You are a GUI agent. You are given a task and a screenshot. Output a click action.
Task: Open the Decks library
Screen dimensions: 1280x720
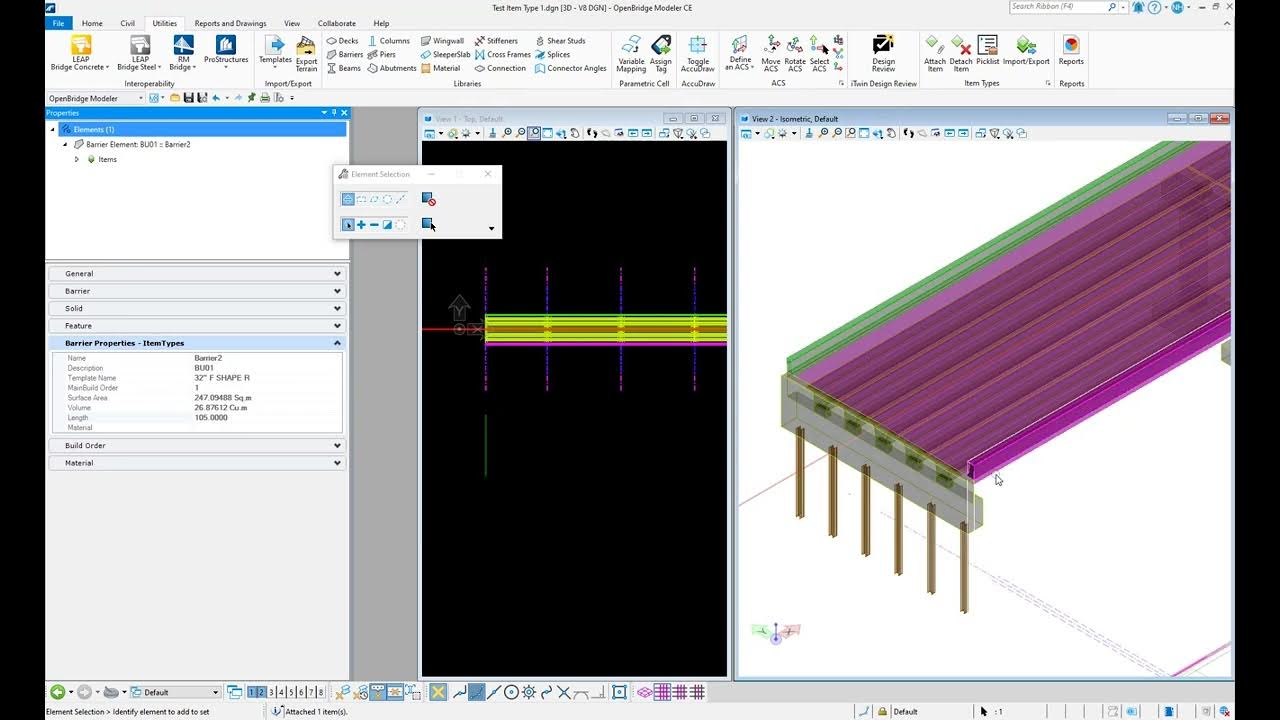pyautogui.click(x=342, y=41)
